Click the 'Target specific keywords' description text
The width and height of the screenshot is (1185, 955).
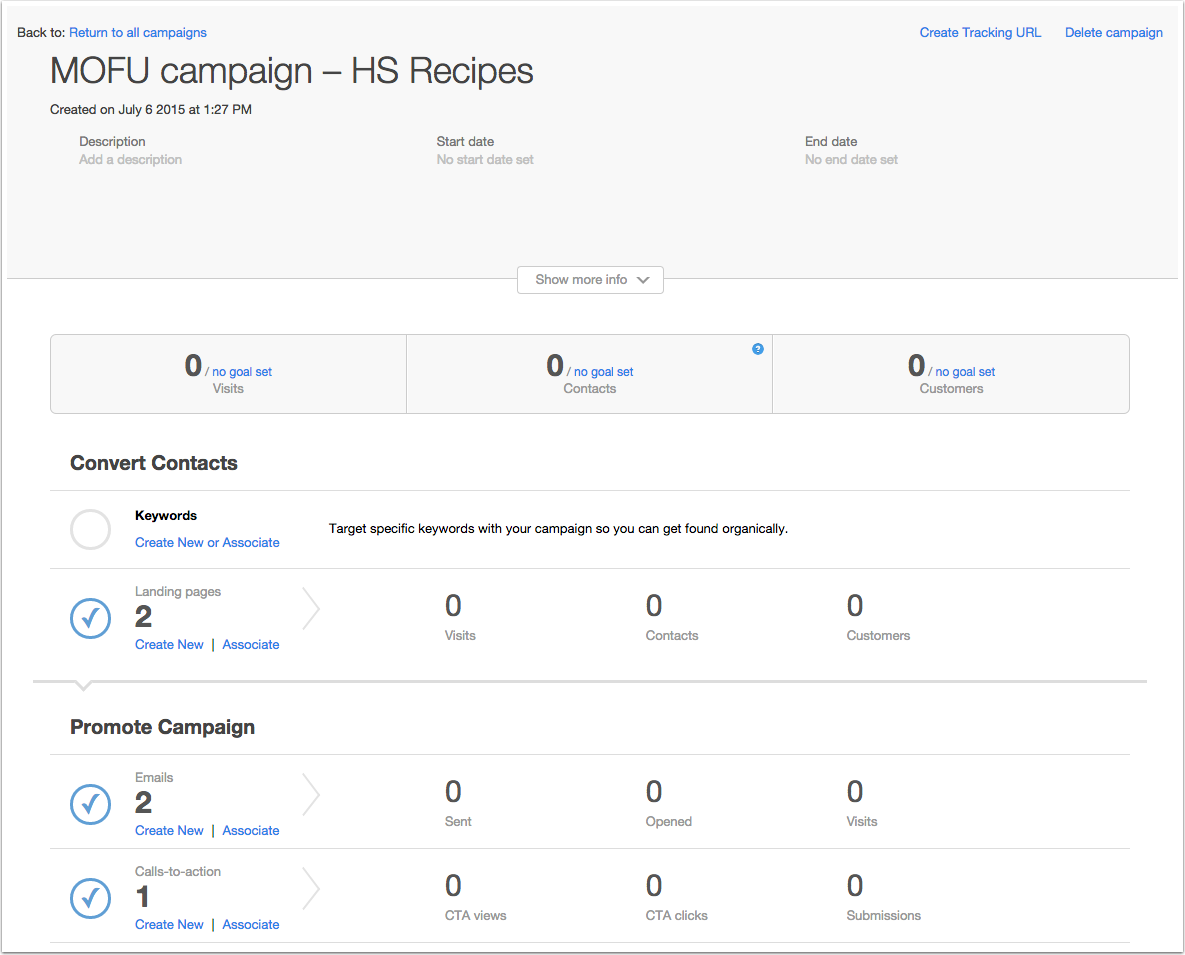(x=558, y=529)
